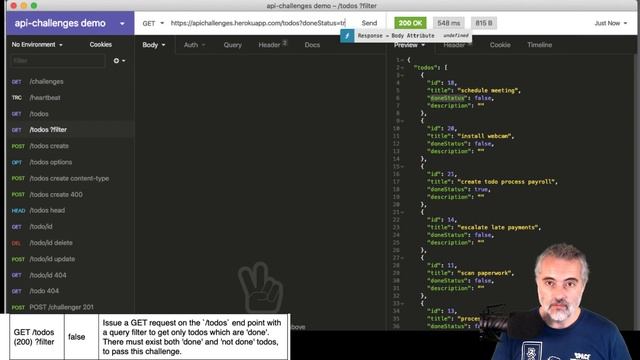Switch to the response Cookie tab

[x=500, y=45]
